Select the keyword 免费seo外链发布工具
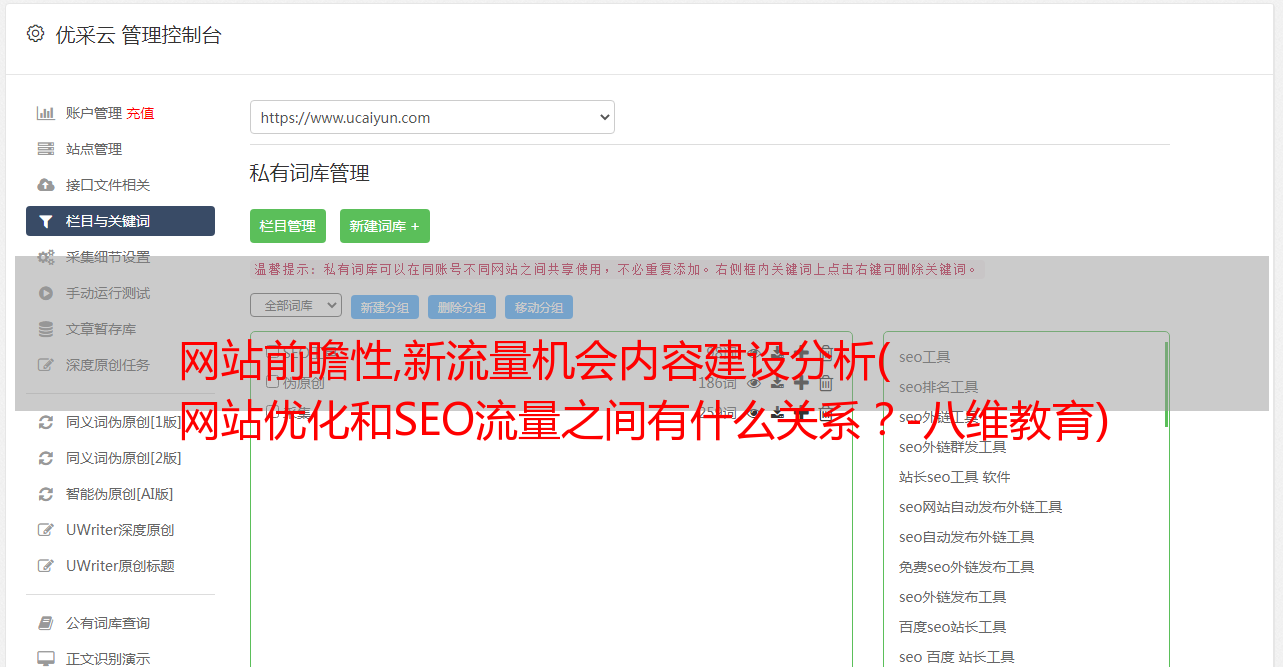Screen dimensions: 1283x667 967,567
